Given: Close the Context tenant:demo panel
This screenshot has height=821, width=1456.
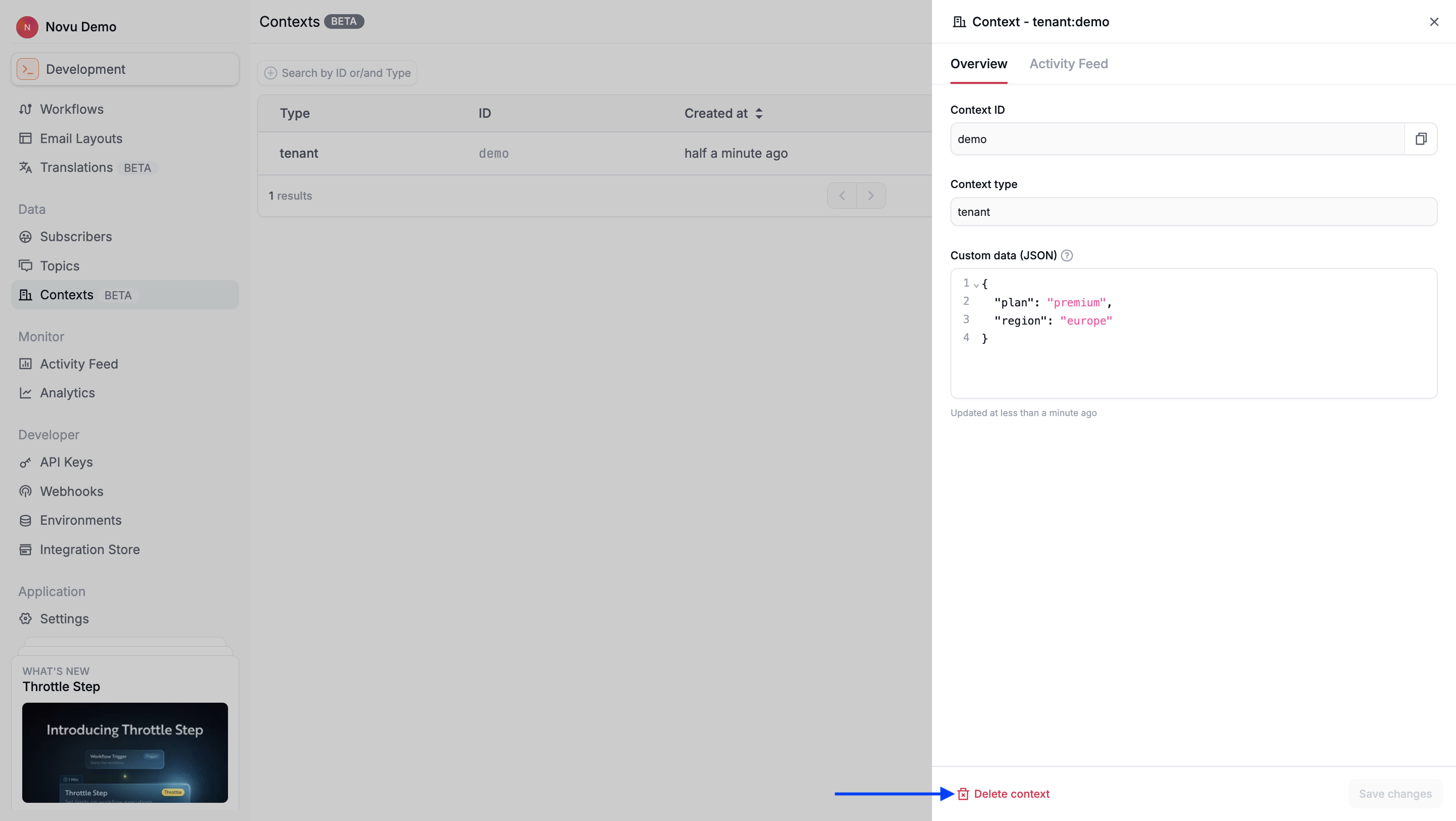Looking at the screenshot, I should tap(1434, 21).
